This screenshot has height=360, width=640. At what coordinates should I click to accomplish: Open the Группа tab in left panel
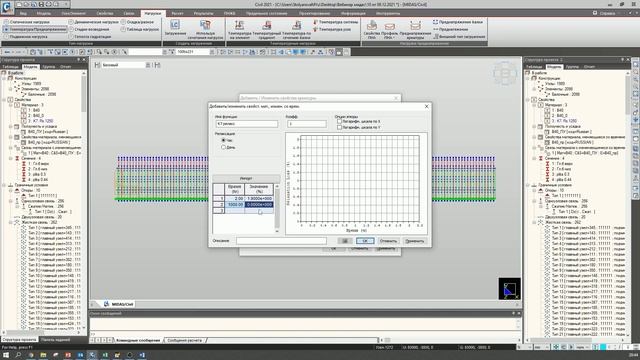[x=49, y=67]
